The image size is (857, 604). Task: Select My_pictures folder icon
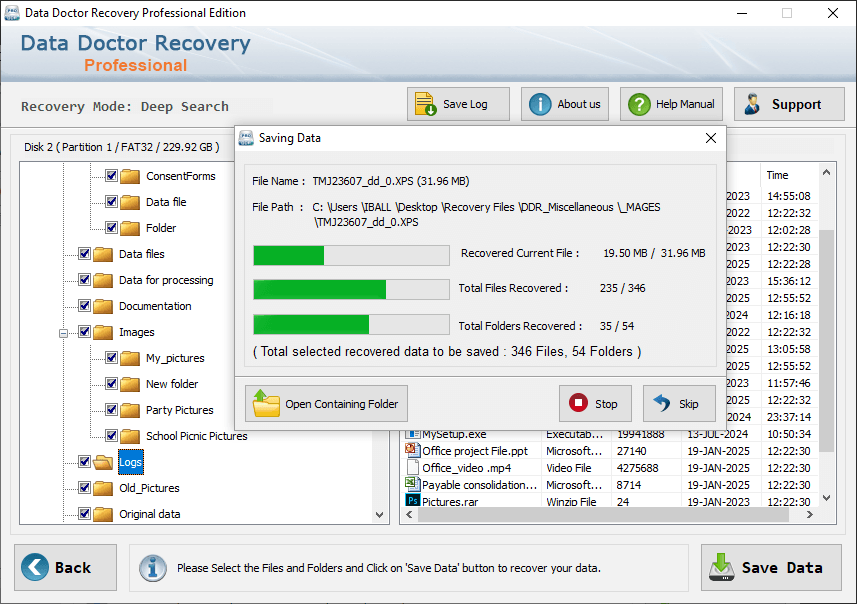(x=130, y=358)
